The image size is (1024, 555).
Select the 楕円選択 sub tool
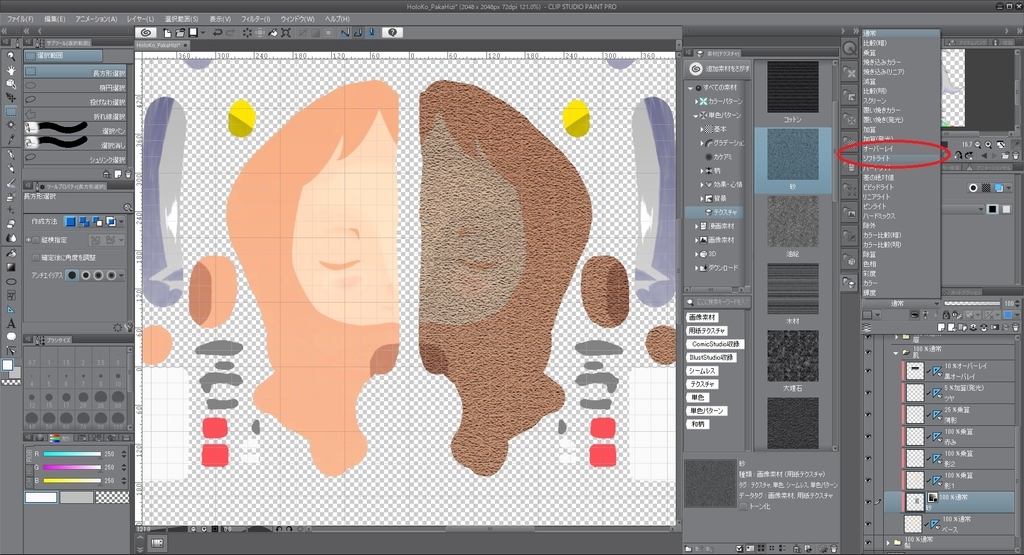[x=76, y=87]
